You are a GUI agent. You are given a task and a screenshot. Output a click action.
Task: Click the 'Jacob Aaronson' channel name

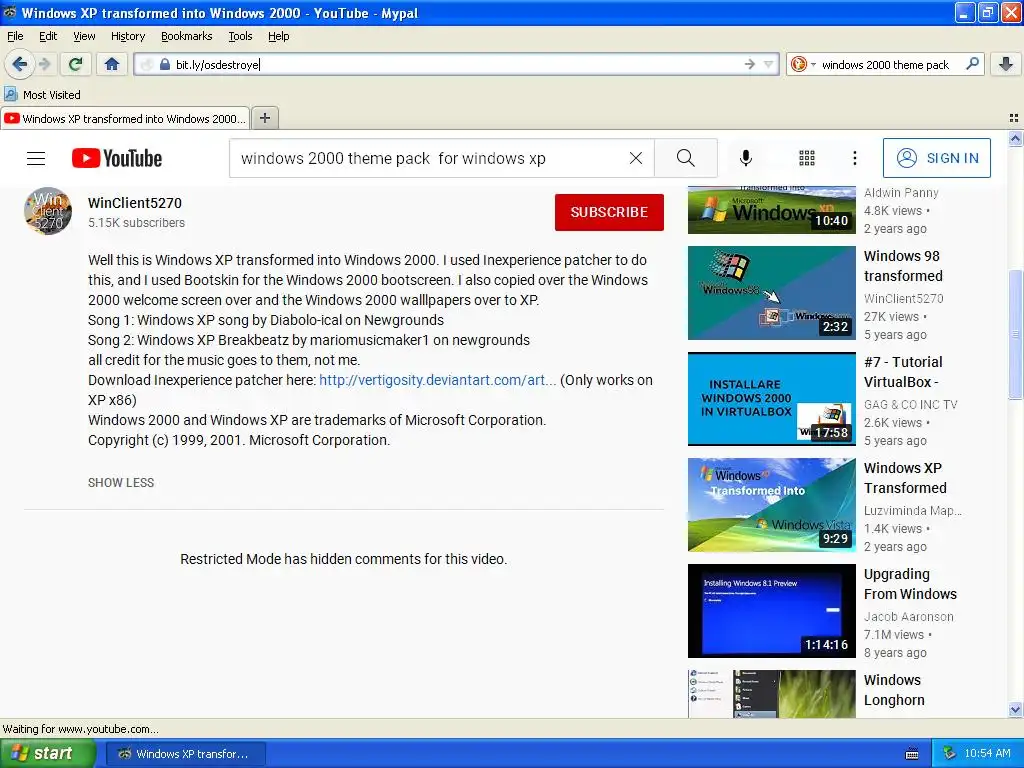pos(908,616)
